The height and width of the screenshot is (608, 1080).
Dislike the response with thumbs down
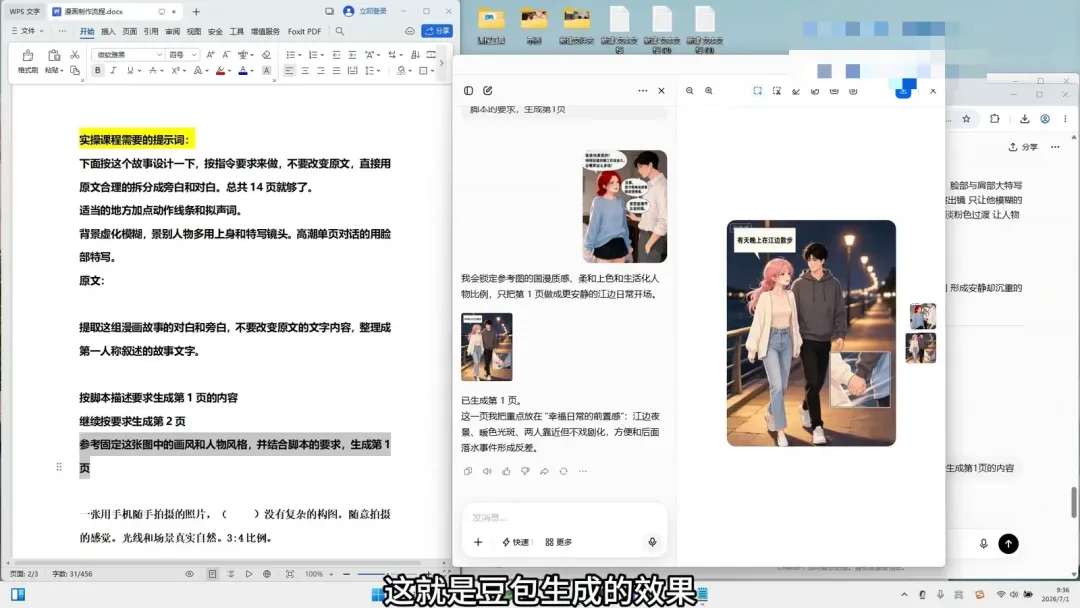click(x=526, y=471)
